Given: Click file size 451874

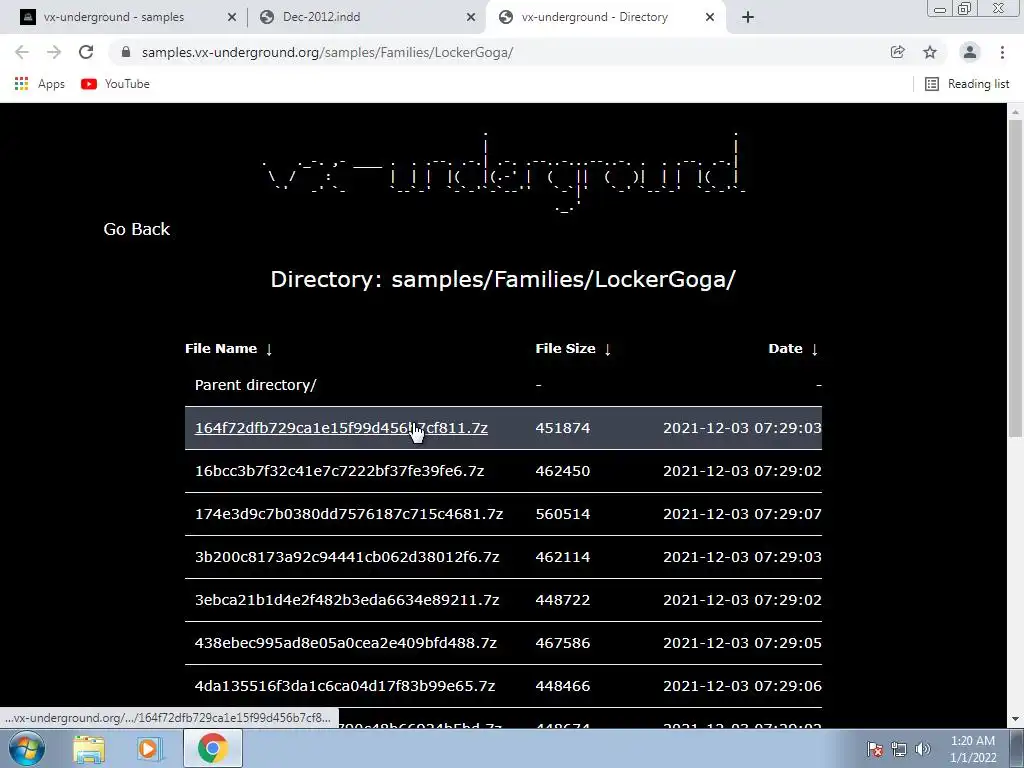Looking at the screenshot, I should [x=562, y=428].
